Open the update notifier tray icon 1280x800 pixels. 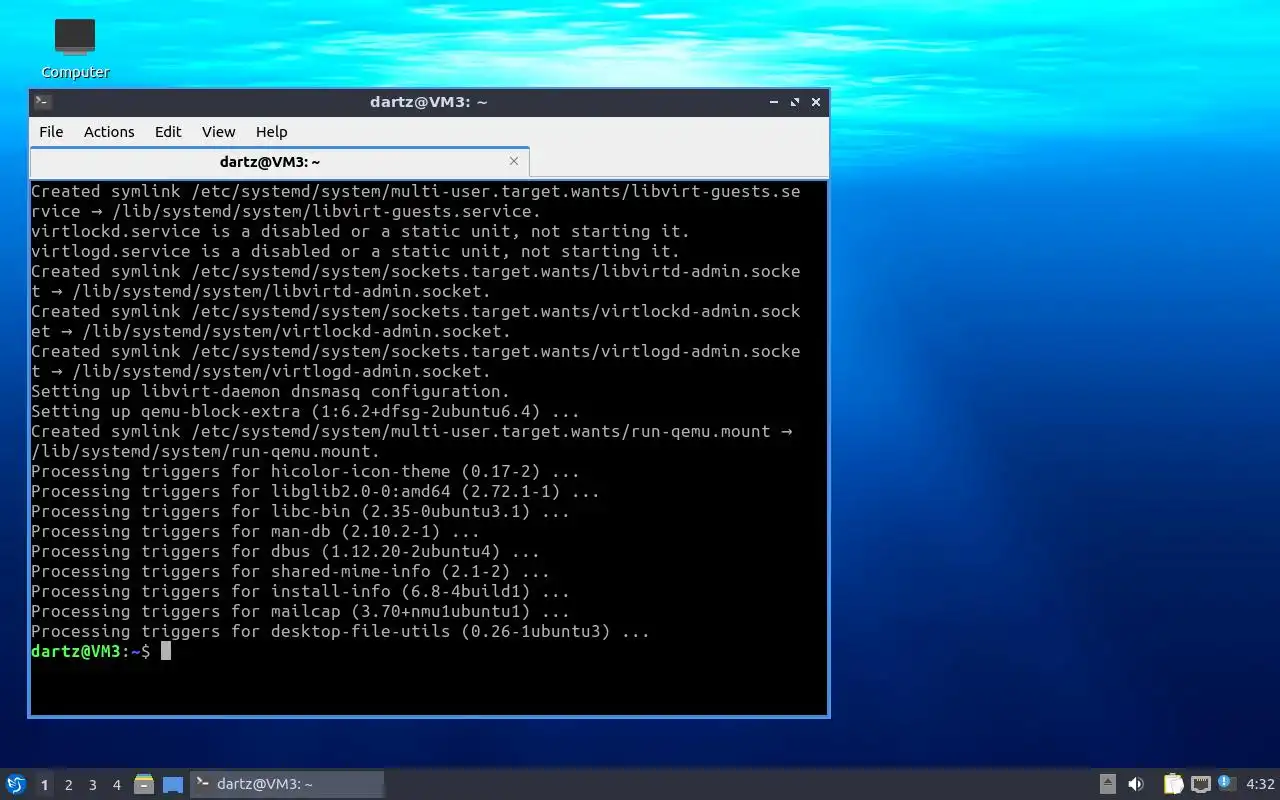pyautogui.click(x=1227, y=783)
